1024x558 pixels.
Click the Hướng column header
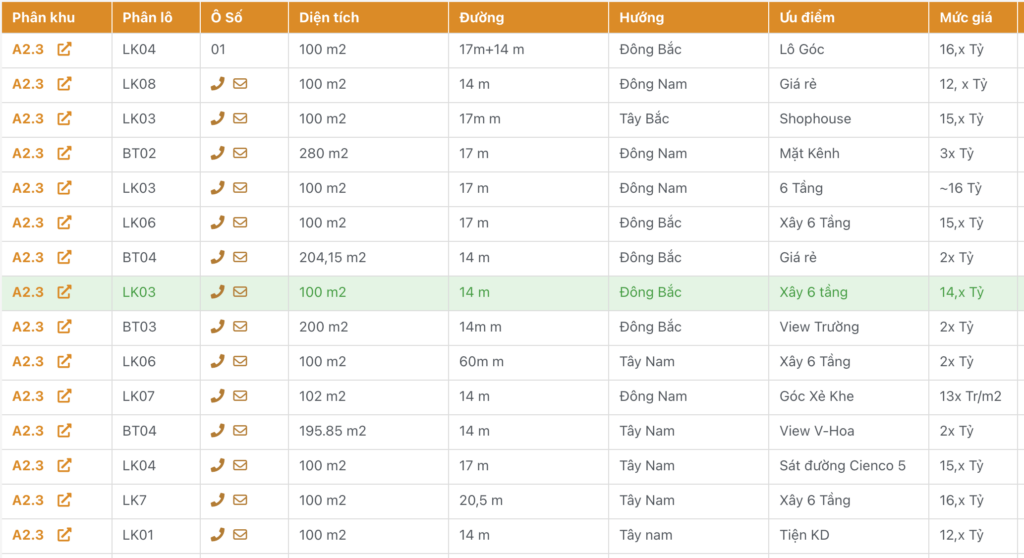pos(641,18)
